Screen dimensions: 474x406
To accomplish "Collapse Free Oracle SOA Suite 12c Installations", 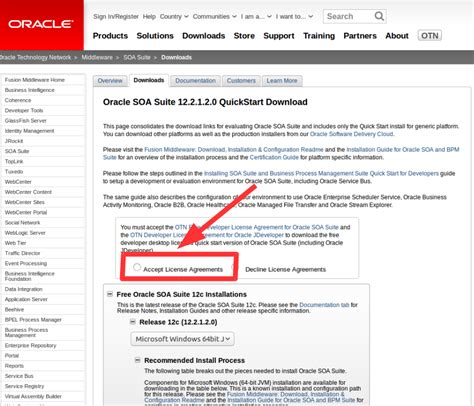I will click(x=110, y=294).
